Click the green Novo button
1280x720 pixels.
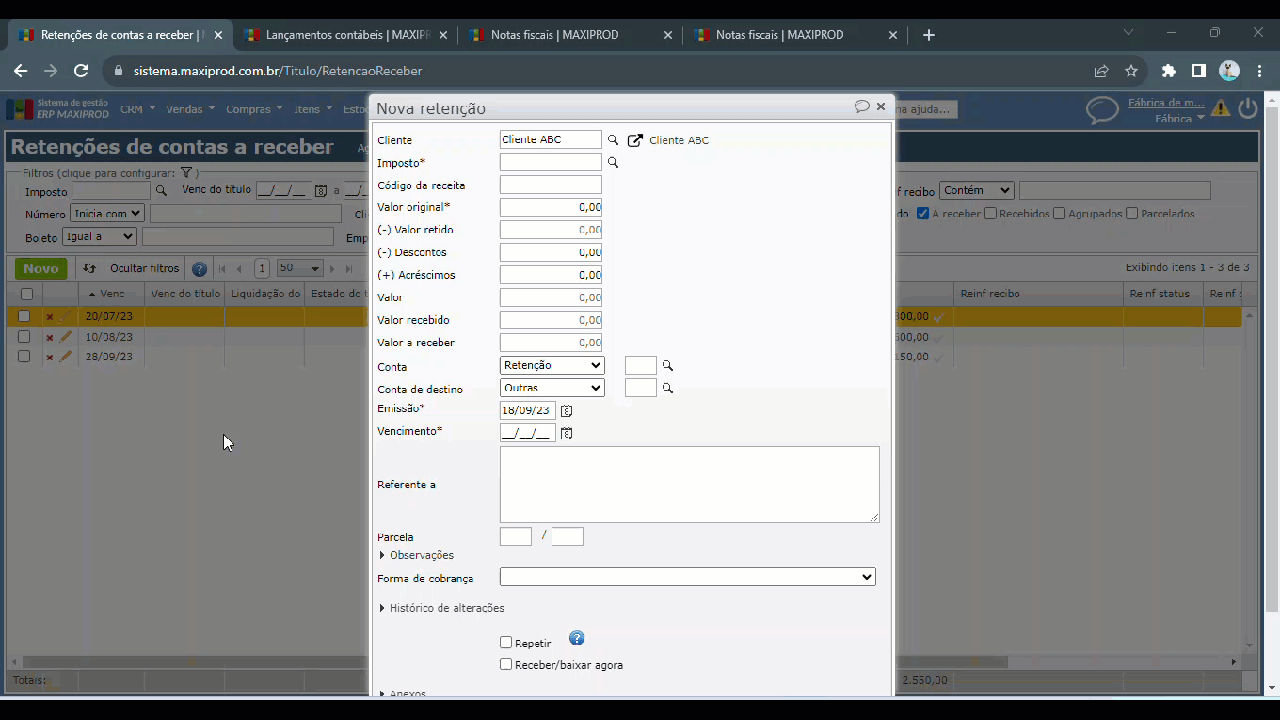41,268
